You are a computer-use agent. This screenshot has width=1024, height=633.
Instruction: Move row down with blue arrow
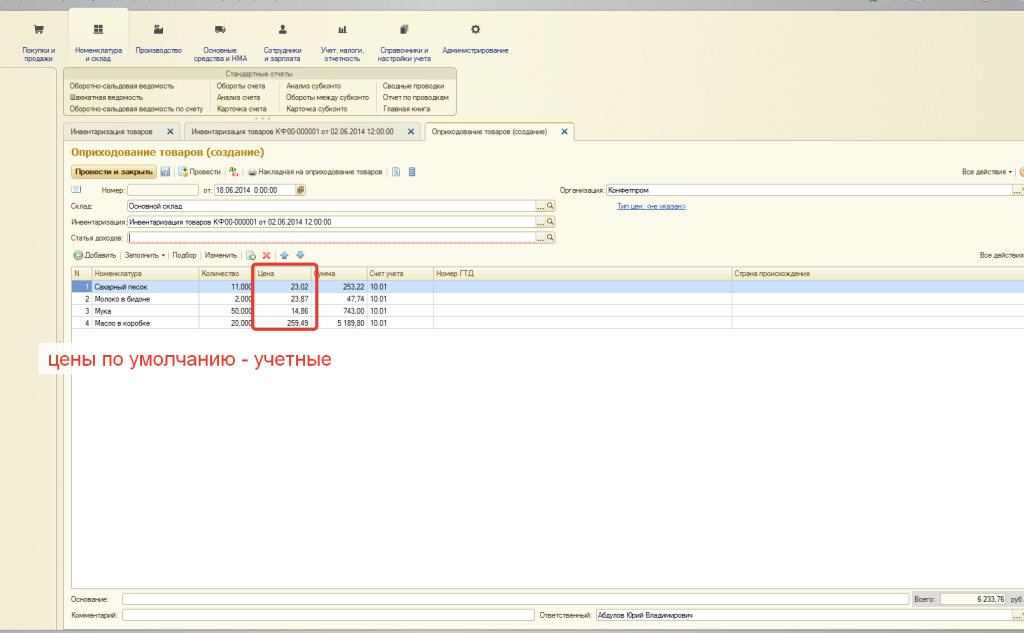pyautogui.click(x=300, y=255)
